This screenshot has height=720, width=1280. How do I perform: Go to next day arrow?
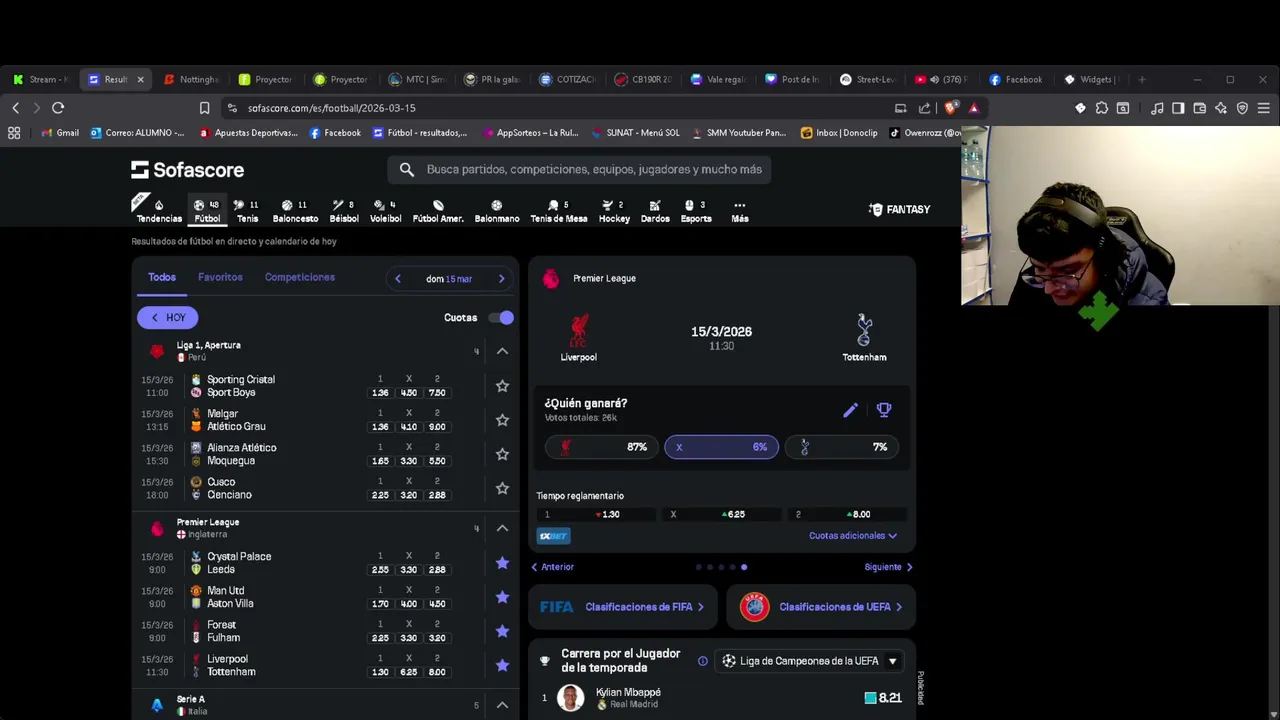[501, 279]
